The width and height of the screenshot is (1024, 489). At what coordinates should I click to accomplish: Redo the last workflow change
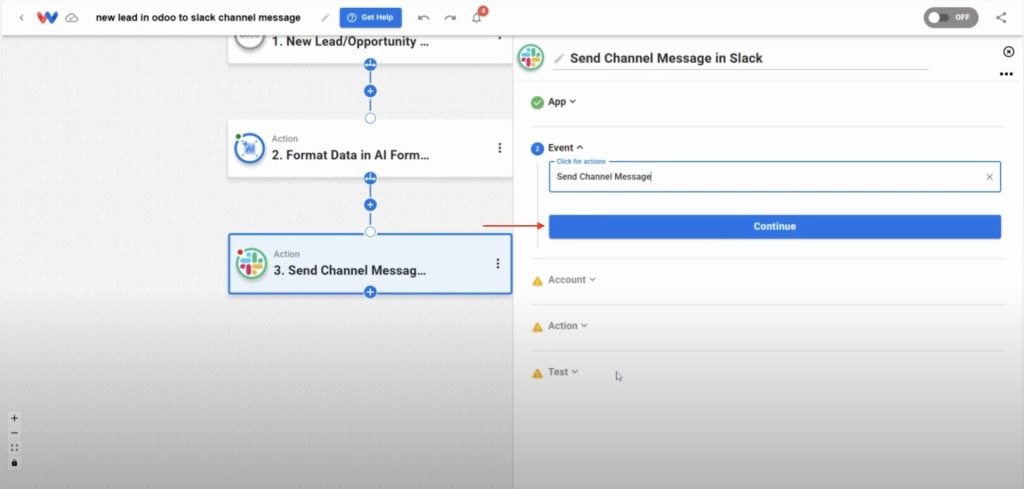[x=450, y=18]
